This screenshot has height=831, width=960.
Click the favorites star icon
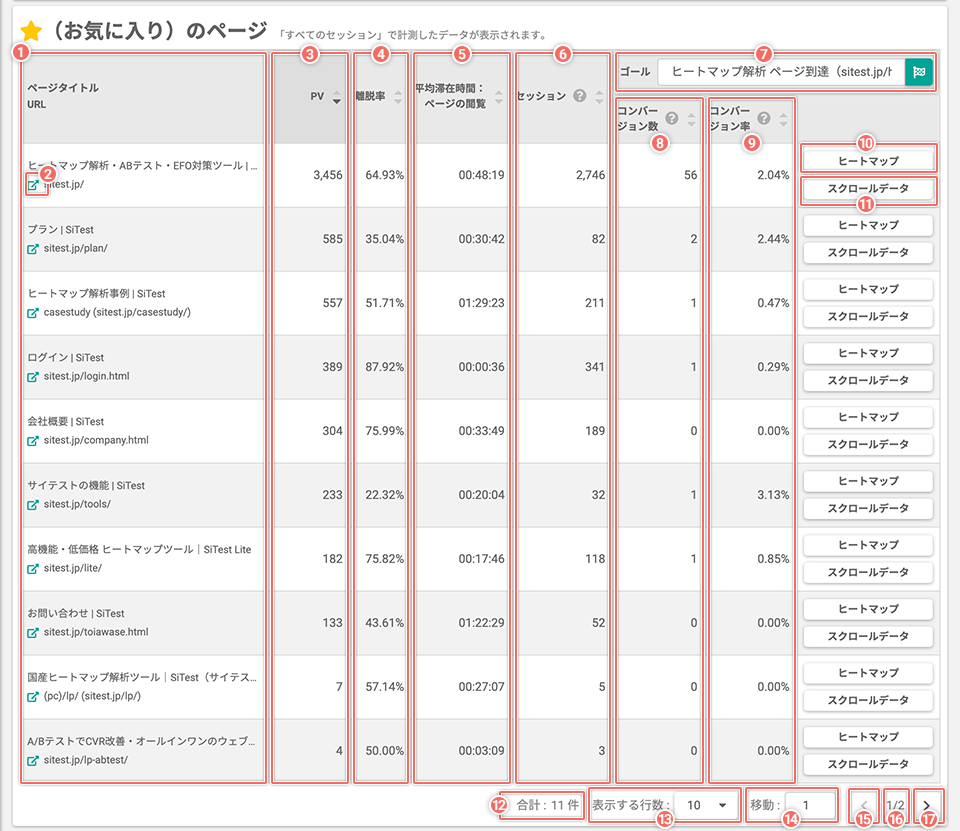(x=31, y=31)
